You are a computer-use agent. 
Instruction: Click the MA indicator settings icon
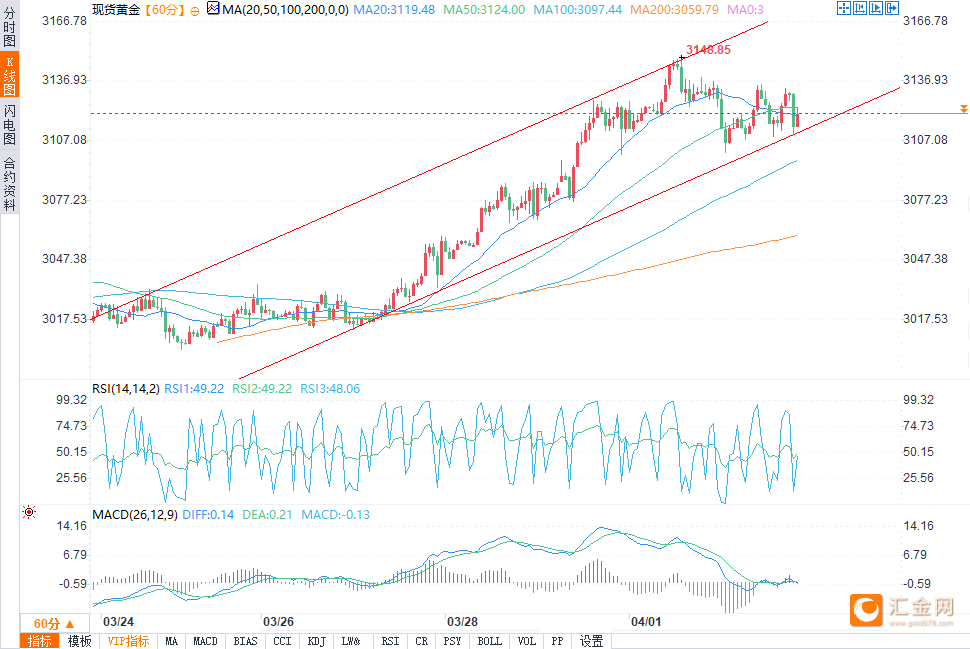point(213,9)
